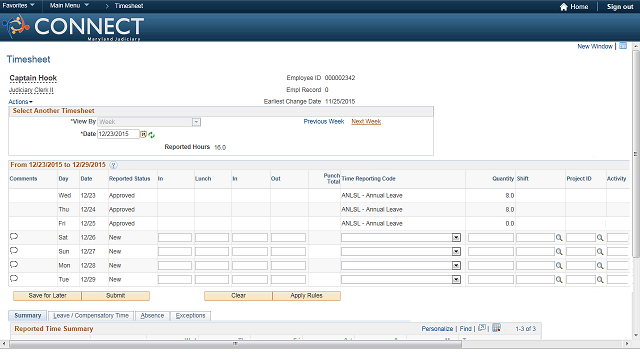Expand the Actions menu under the employee name
This screenshot has height=360, width=640.
(20, 102)
